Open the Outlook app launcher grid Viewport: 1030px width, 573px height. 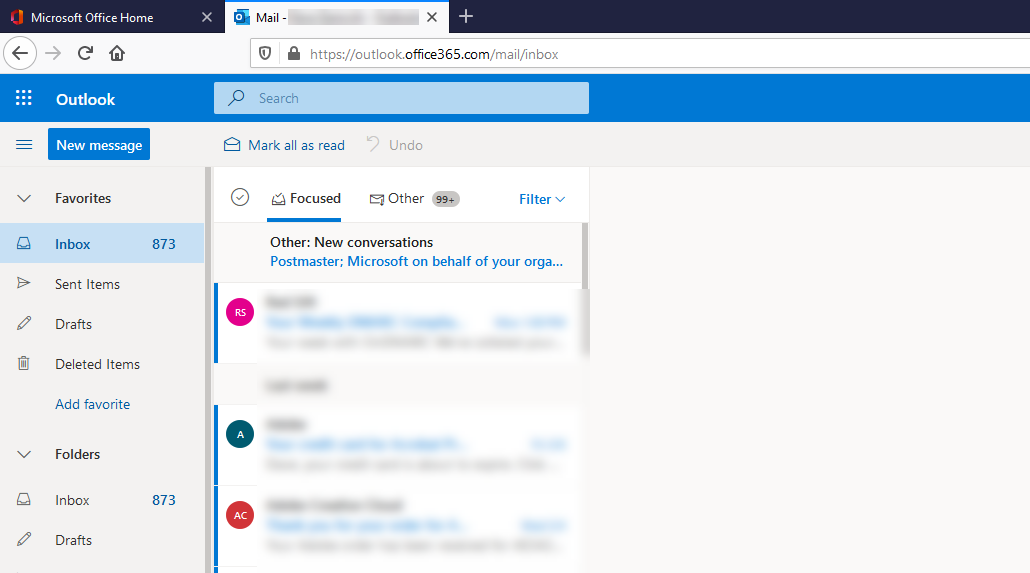coord(24,99)
